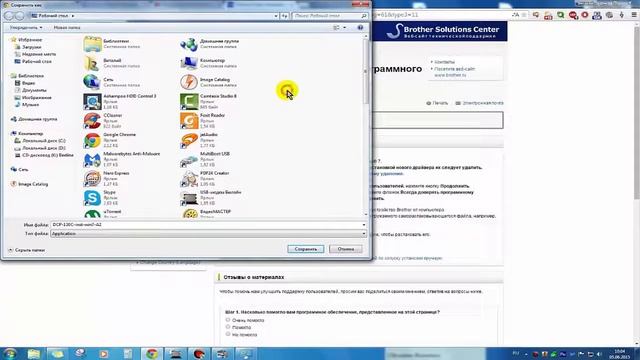Click the search Рабочий стол field

329,16
